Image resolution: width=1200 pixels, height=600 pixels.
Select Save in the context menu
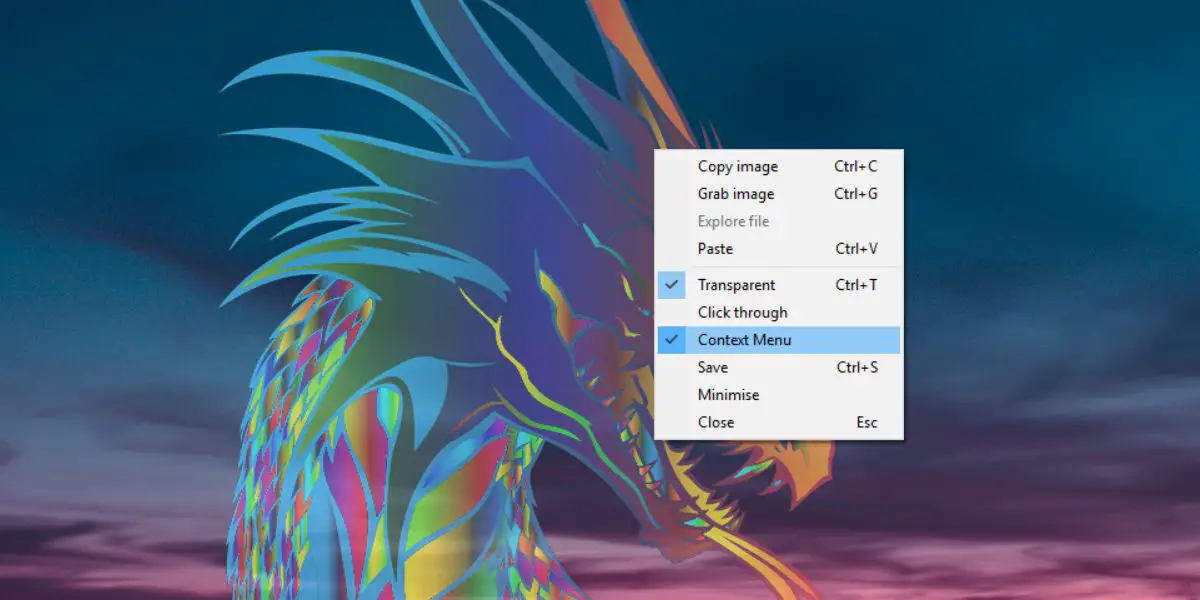click(778, 367)
